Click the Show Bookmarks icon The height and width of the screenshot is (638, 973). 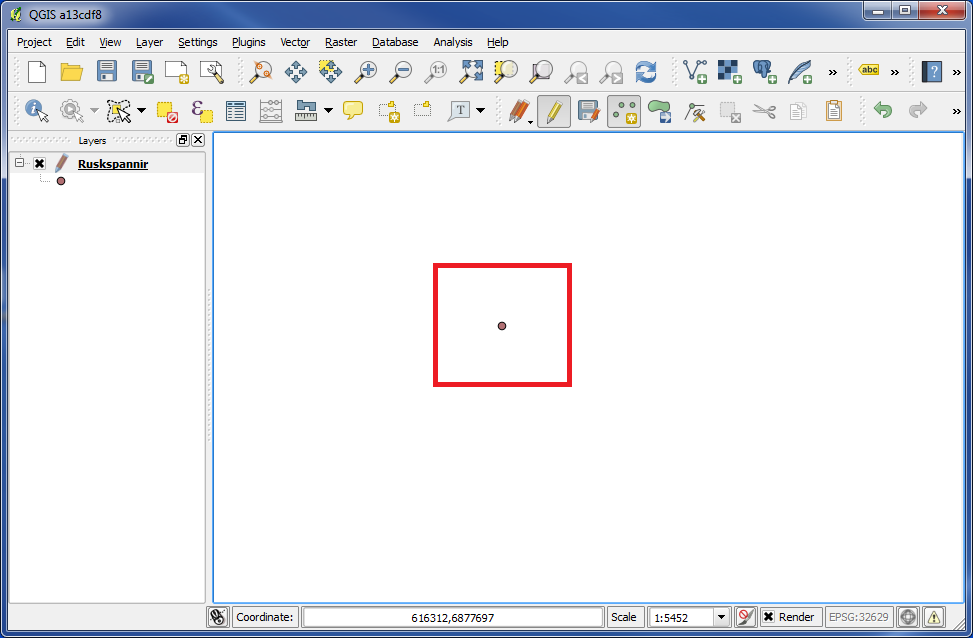(423, 110)
